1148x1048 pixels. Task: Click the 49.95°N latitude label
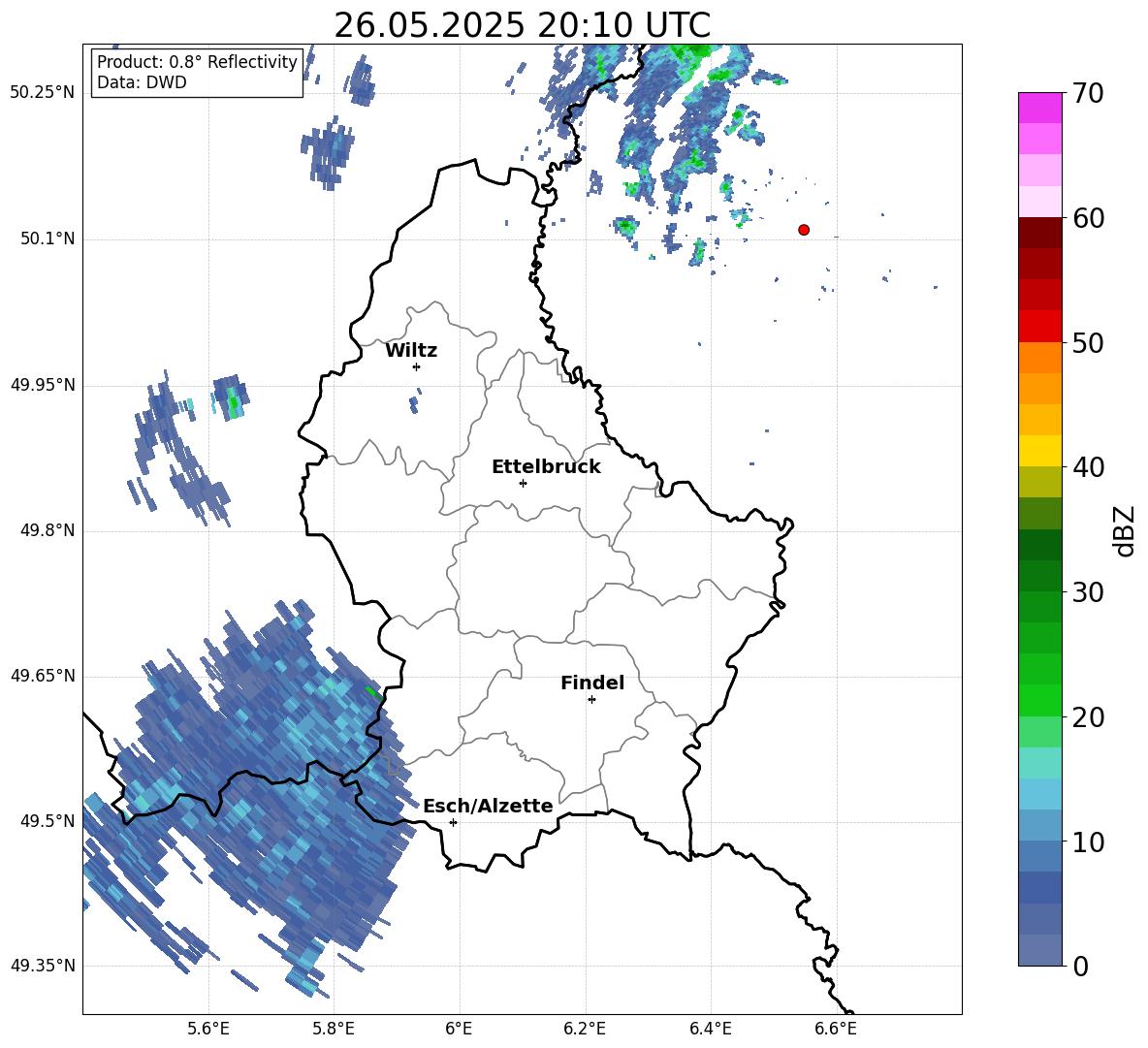click(x=43, y=385)
